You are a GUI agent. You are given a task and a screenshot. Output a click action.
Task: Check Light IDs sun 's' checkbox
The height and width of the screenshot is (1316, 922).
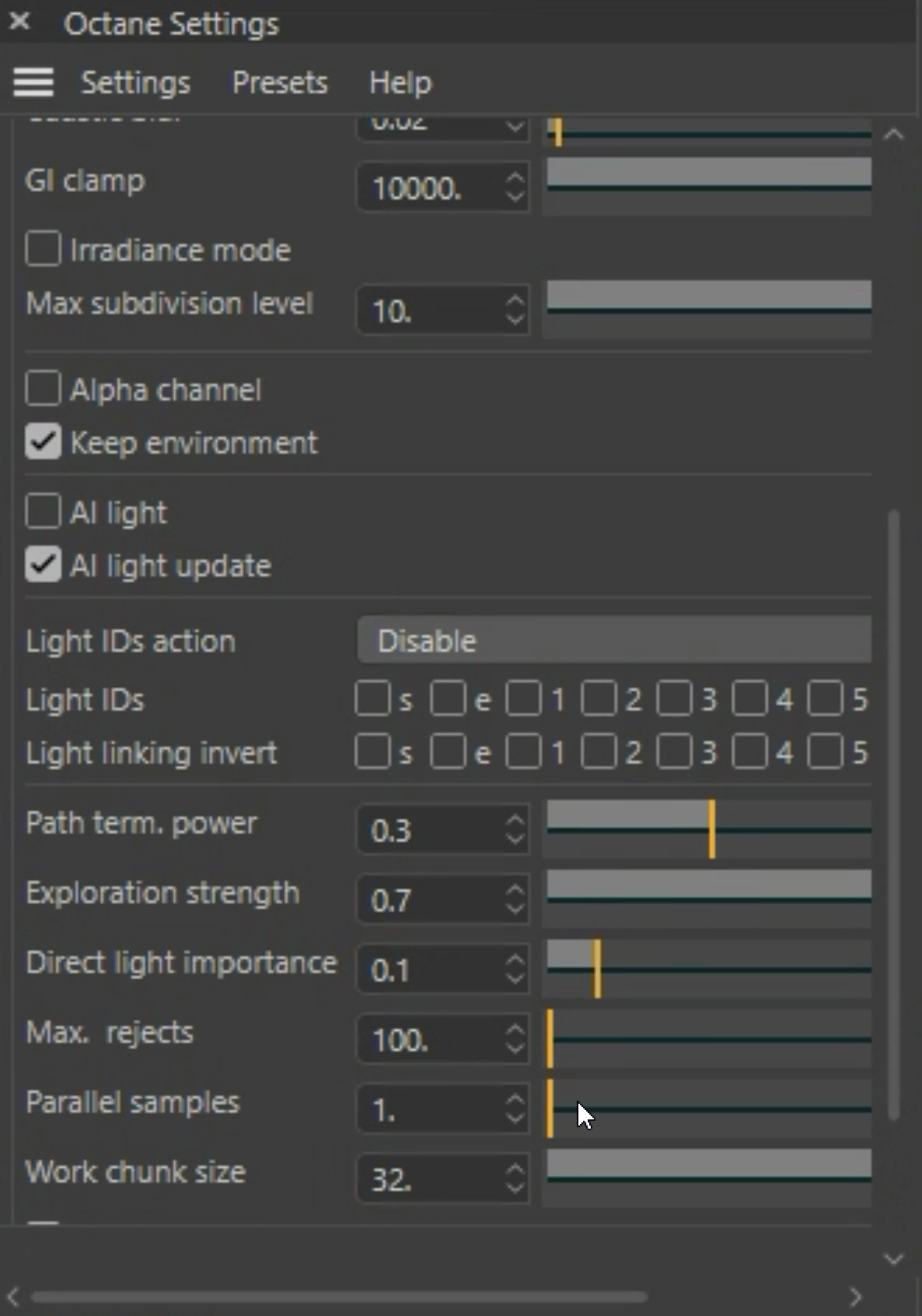click(372, 698)
